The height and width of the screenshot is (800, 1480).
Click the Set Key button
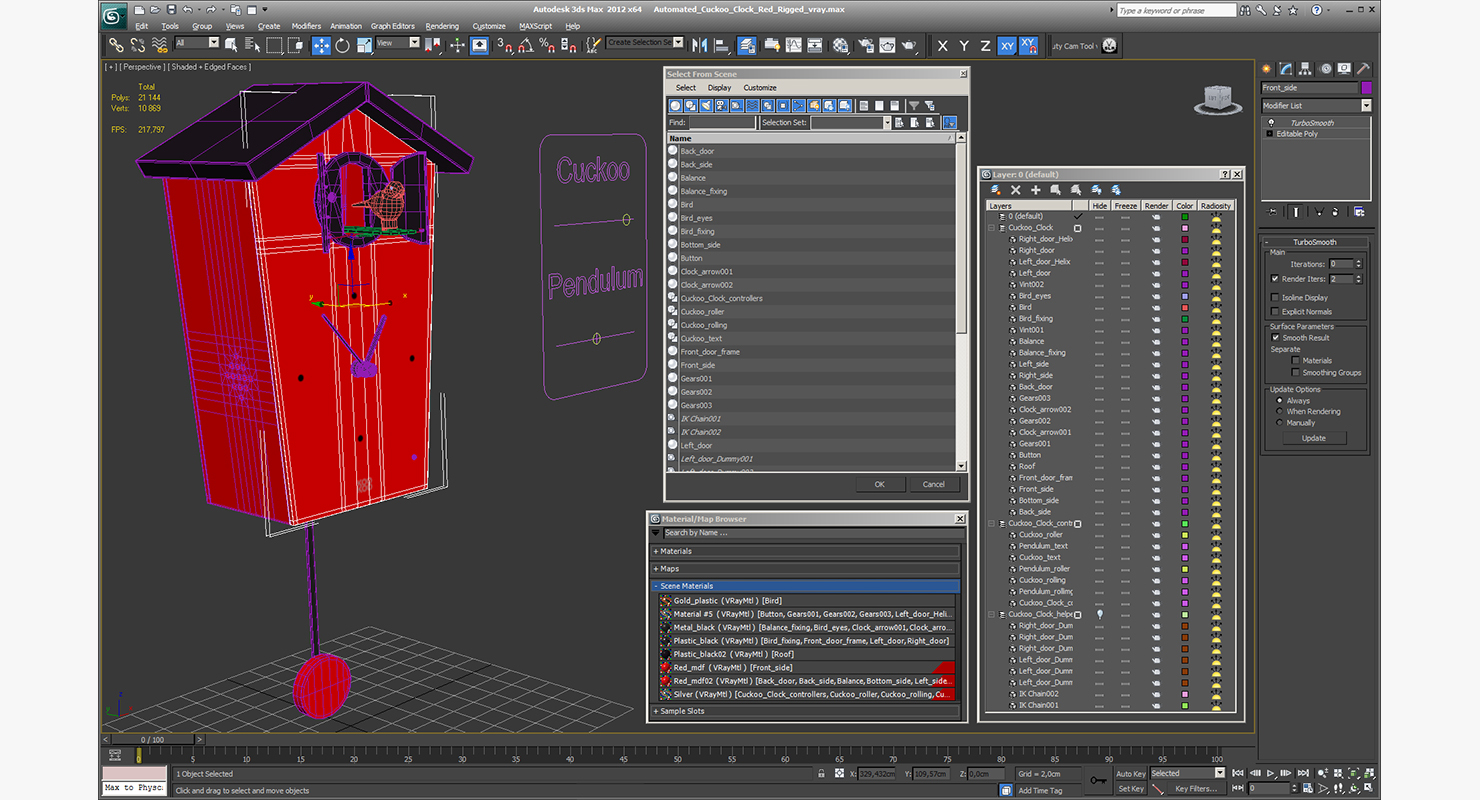tap(1131, 789)
